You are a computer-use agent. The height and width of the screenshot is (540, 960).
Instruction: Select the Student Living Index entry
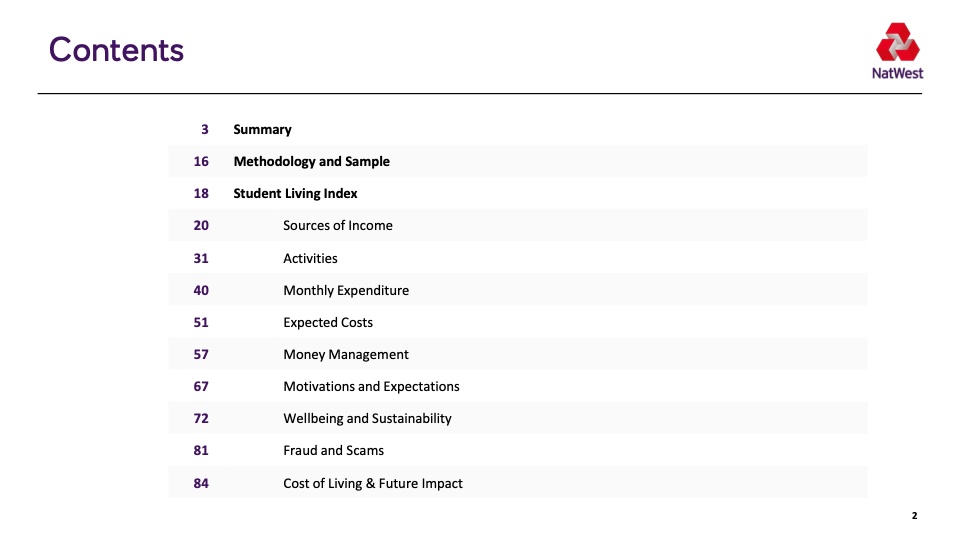point(295,193)
